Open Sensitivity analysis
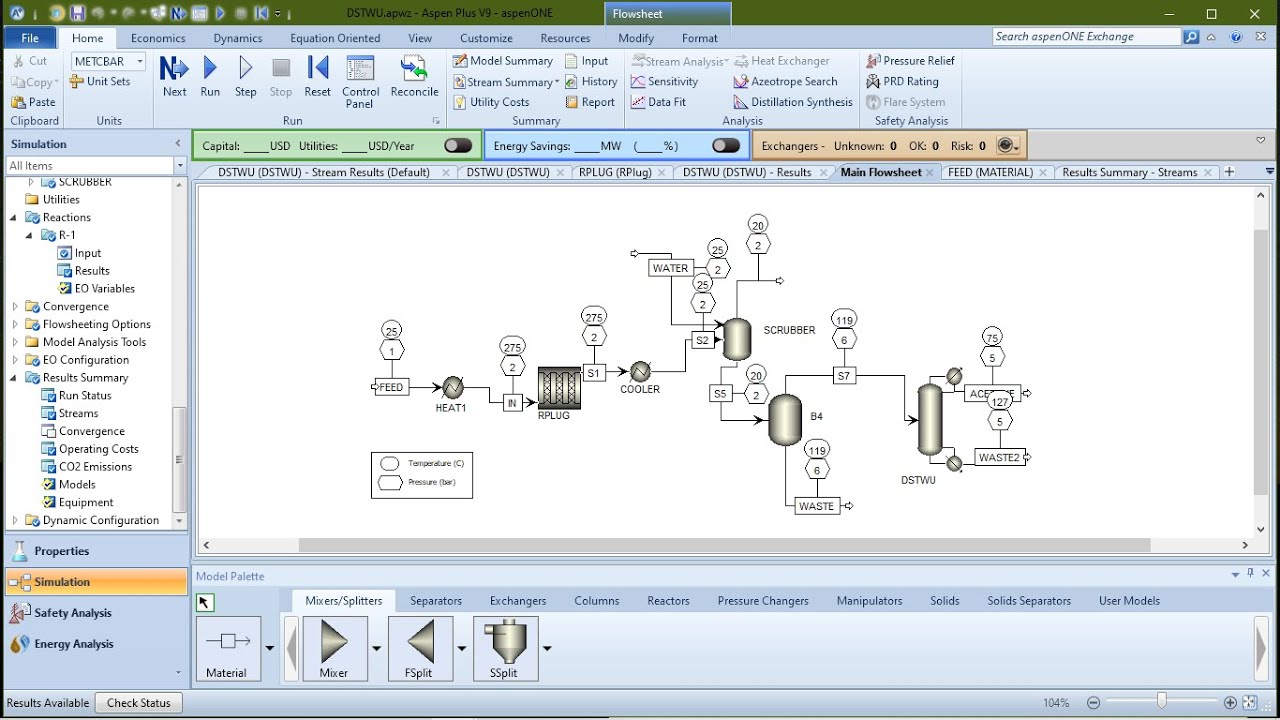Image resolution: width=1280 pixels, height=720 pixels. (x=665, y=82)
